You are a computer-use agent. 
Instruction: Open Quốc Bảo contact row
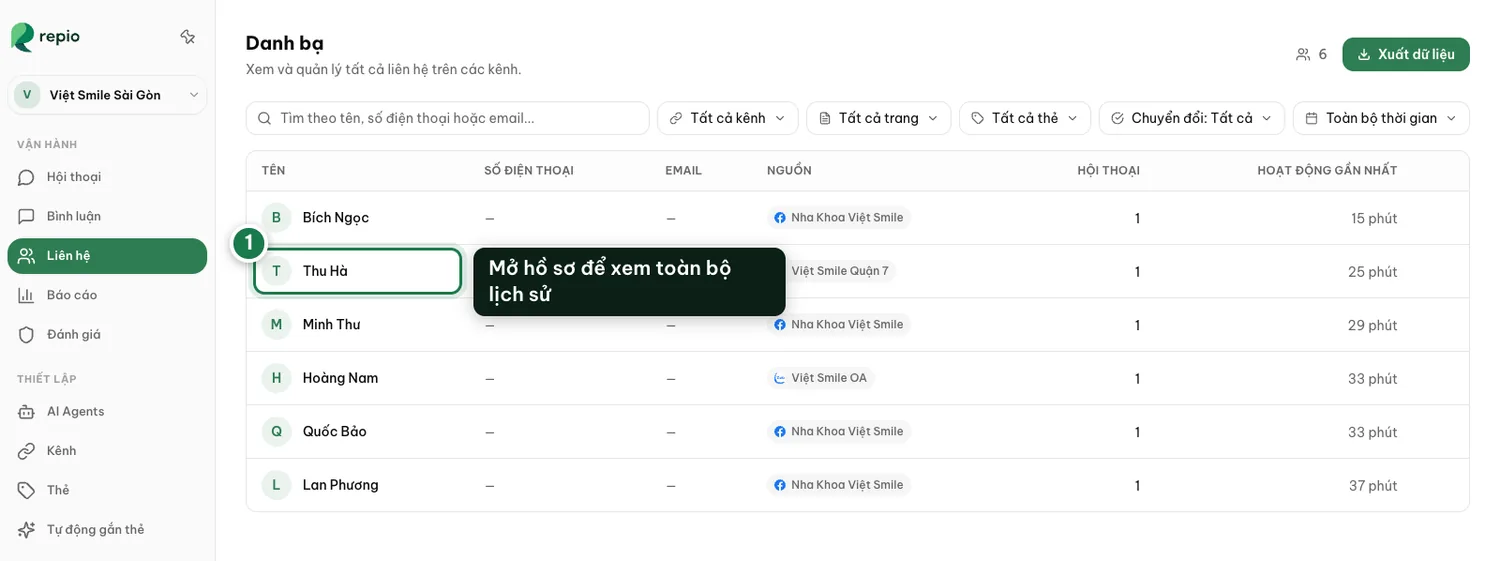(x=858, y=432)
